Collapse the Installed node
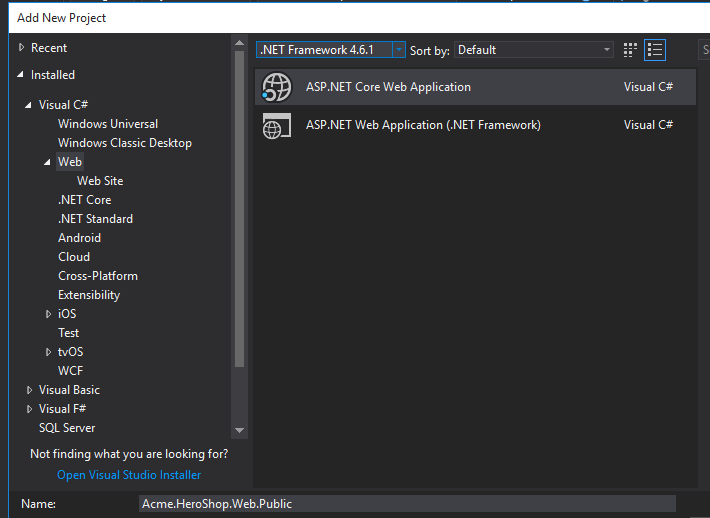The image size is (710, 518). coord(20,75)
